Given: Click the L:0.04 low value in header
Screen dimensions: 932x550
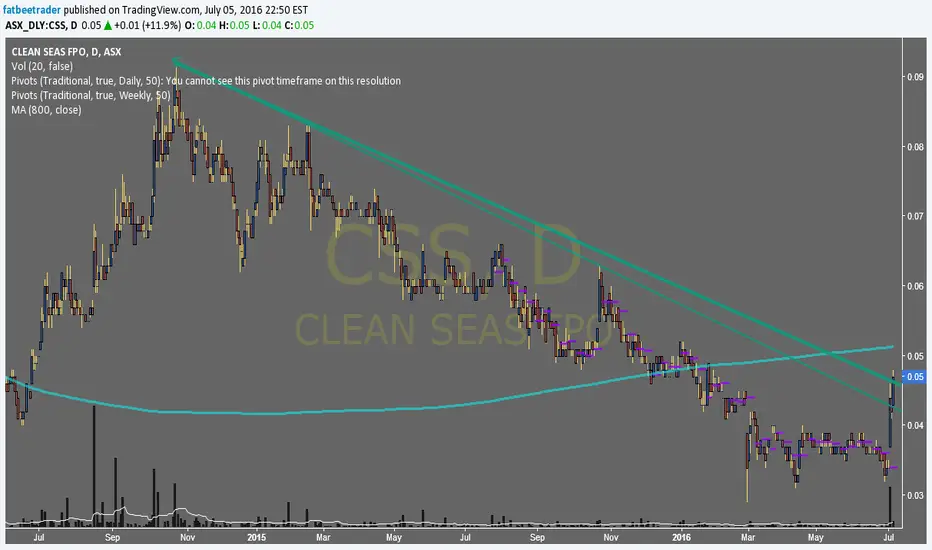Looking at the screenshot, I should 267,26.
